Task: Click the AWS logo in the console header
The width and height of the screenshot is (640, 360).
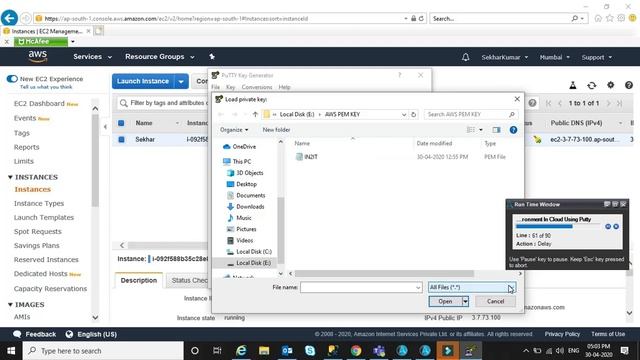Action: click(x=38, y=56)
